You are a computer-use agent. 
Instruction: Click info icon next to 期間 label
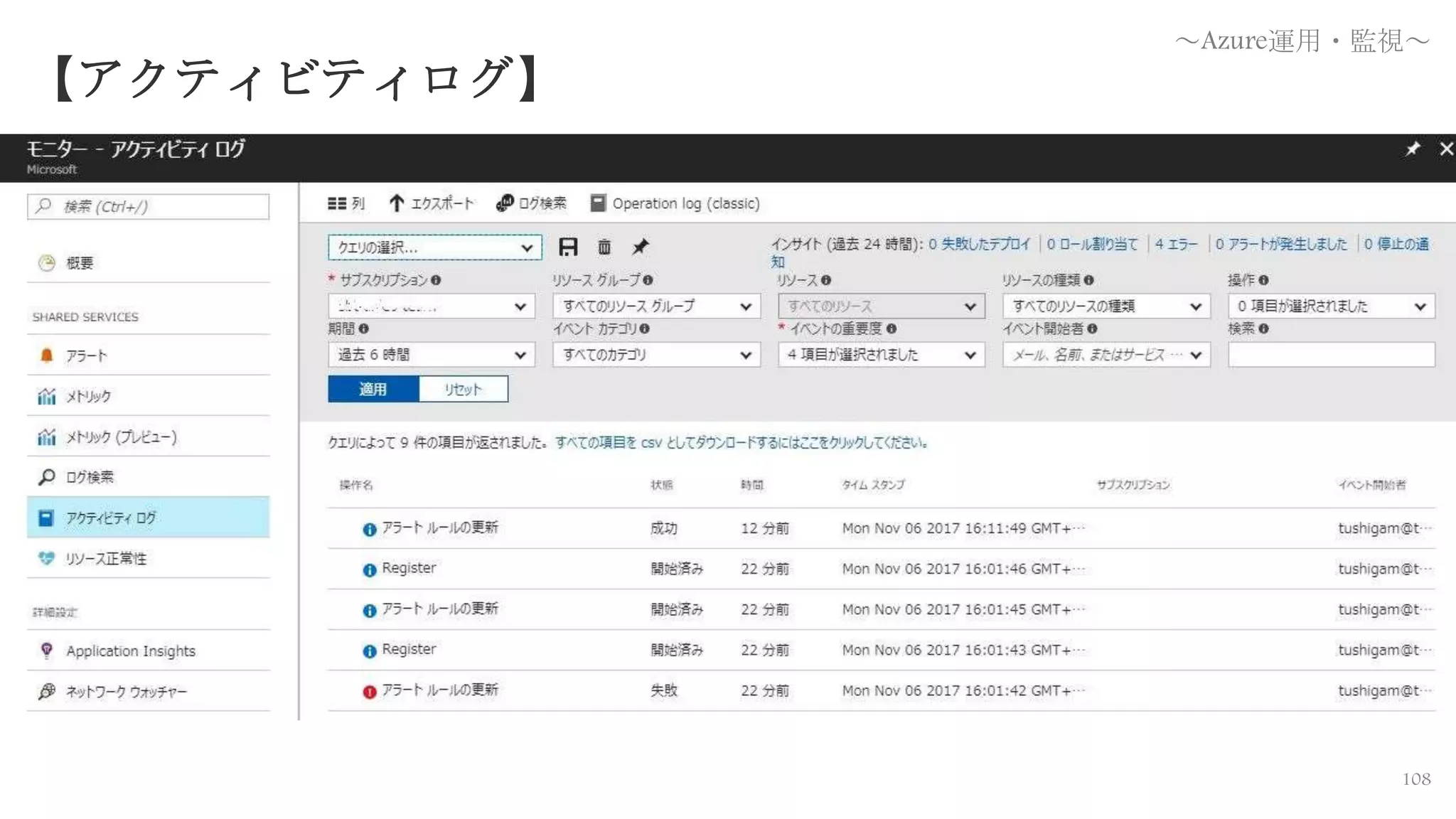364,329
